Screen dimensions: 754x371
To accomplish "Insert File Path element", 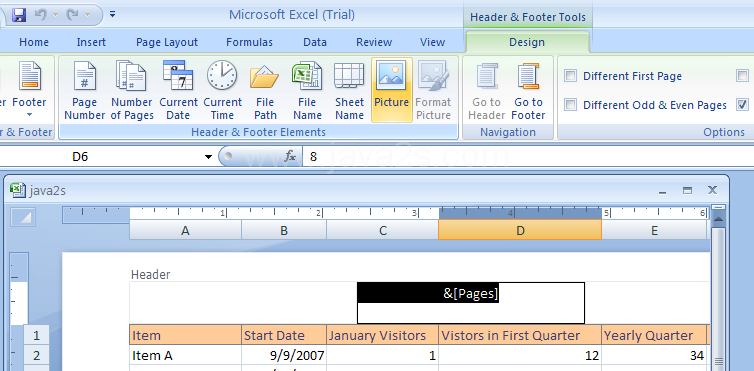I will click(x=265, y=90).
